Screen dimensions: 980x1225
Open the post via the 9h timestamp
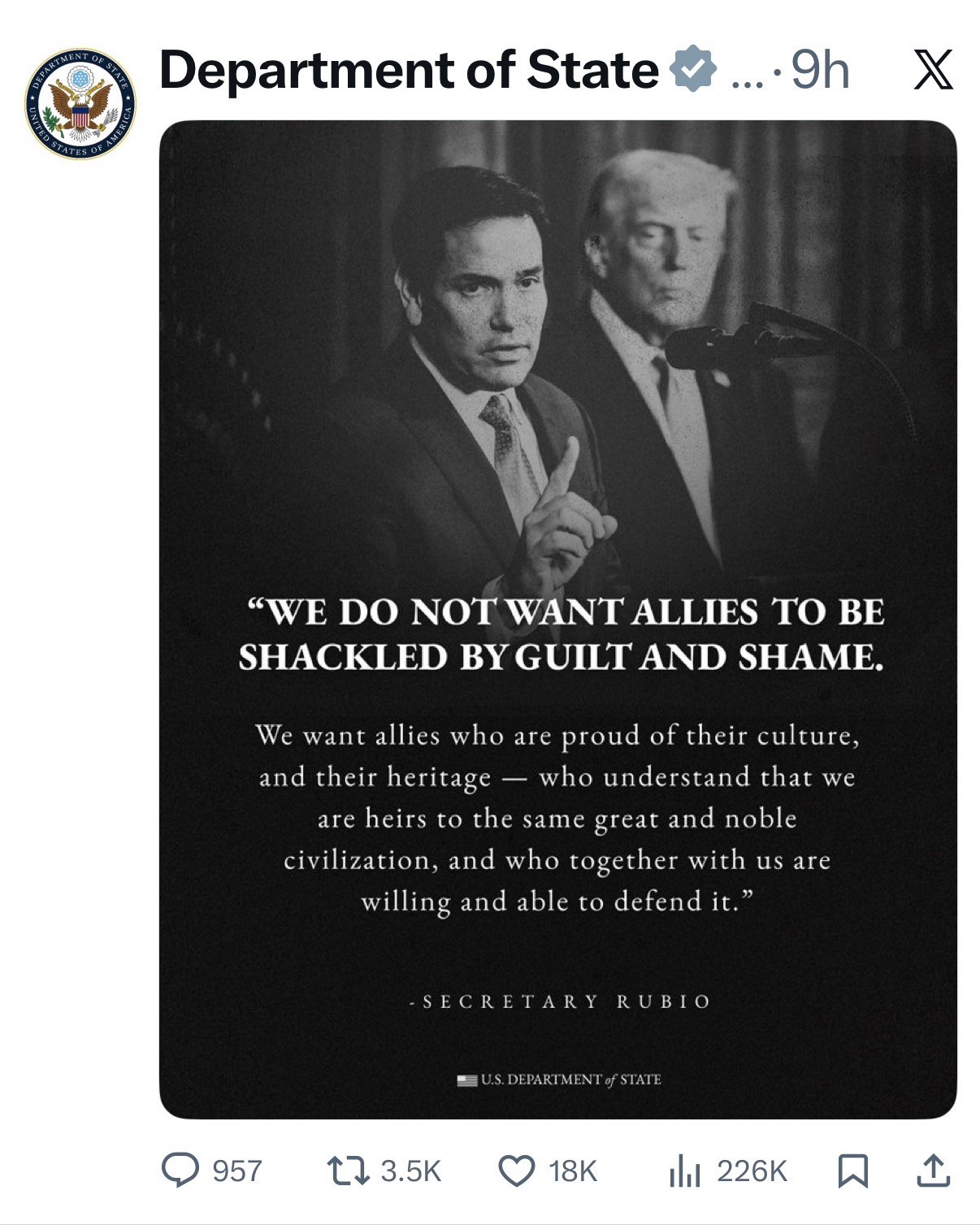(x=820, y=71)
